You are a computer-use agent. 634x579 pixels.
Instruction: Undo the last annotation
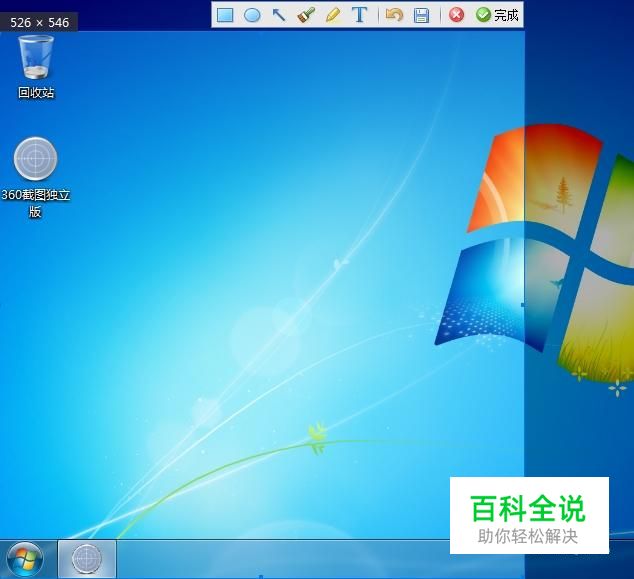pos(394,15)
